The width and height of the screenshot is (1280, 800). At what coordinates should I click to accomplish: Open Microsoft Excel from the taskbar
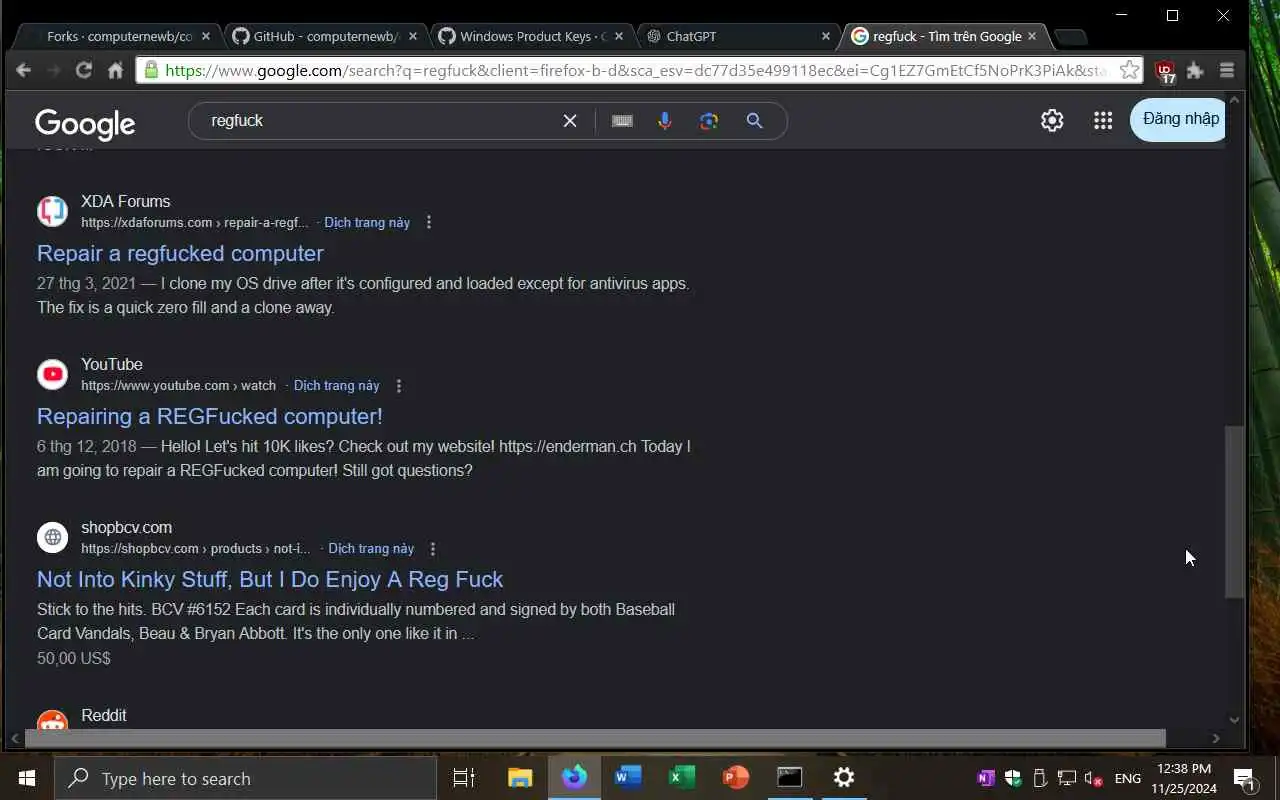[682, 778]
